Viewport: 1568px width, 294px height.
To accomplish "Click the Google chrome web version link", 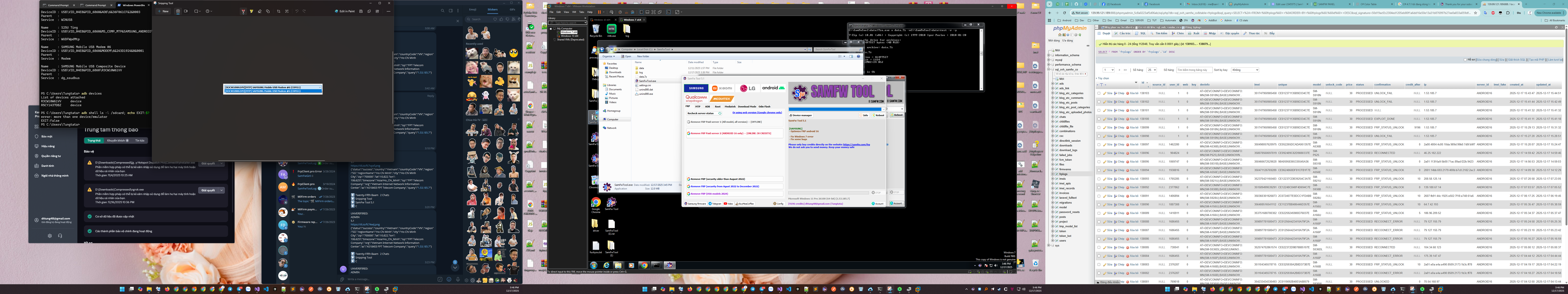I will click(x=757, y=113).
